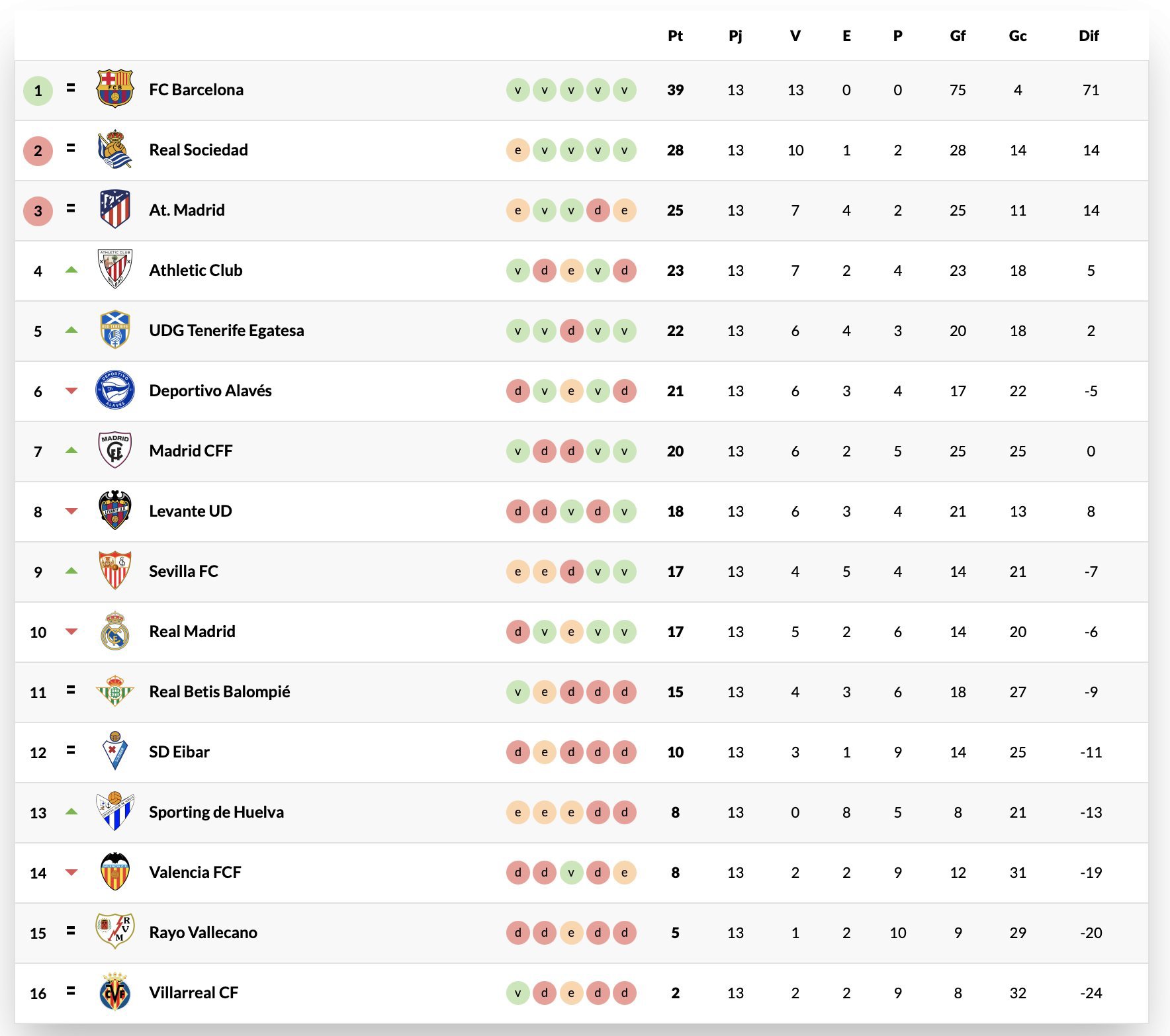Click the Rayo Vallecano crest icon
Viewport: 1170px width, 1036px height.
(x=115, y=931)
